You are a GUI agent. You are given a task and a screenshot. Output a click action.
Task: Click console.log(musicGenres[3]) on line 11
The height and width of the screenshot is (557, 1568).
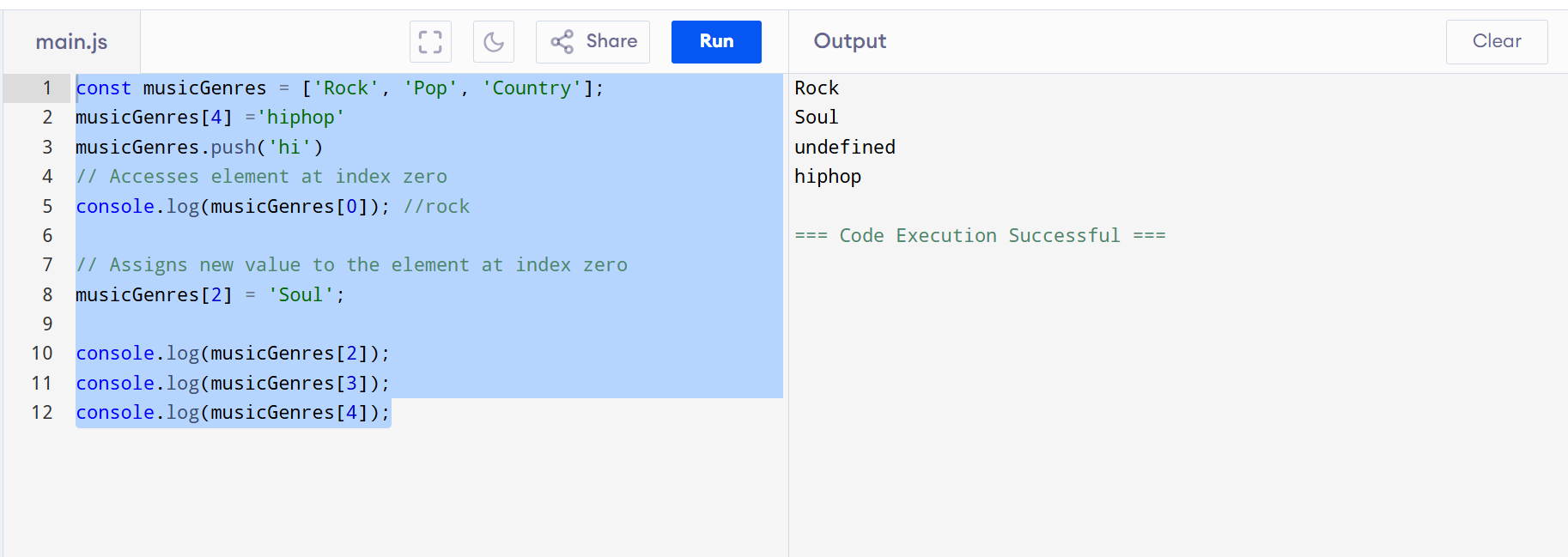(x=232, y=384)
